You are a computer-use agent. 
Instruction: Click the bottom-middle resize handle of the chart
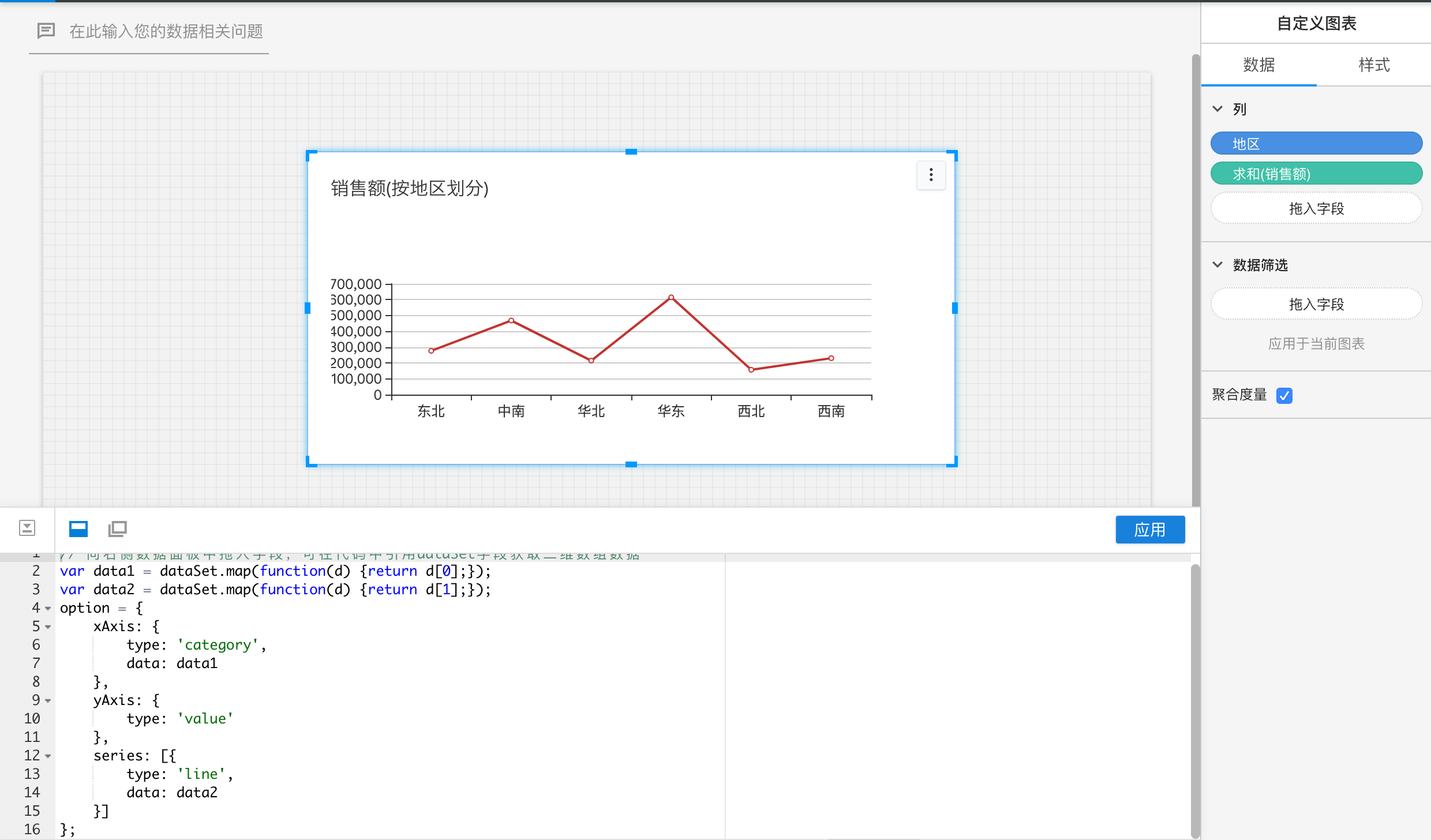coord(631,464)
